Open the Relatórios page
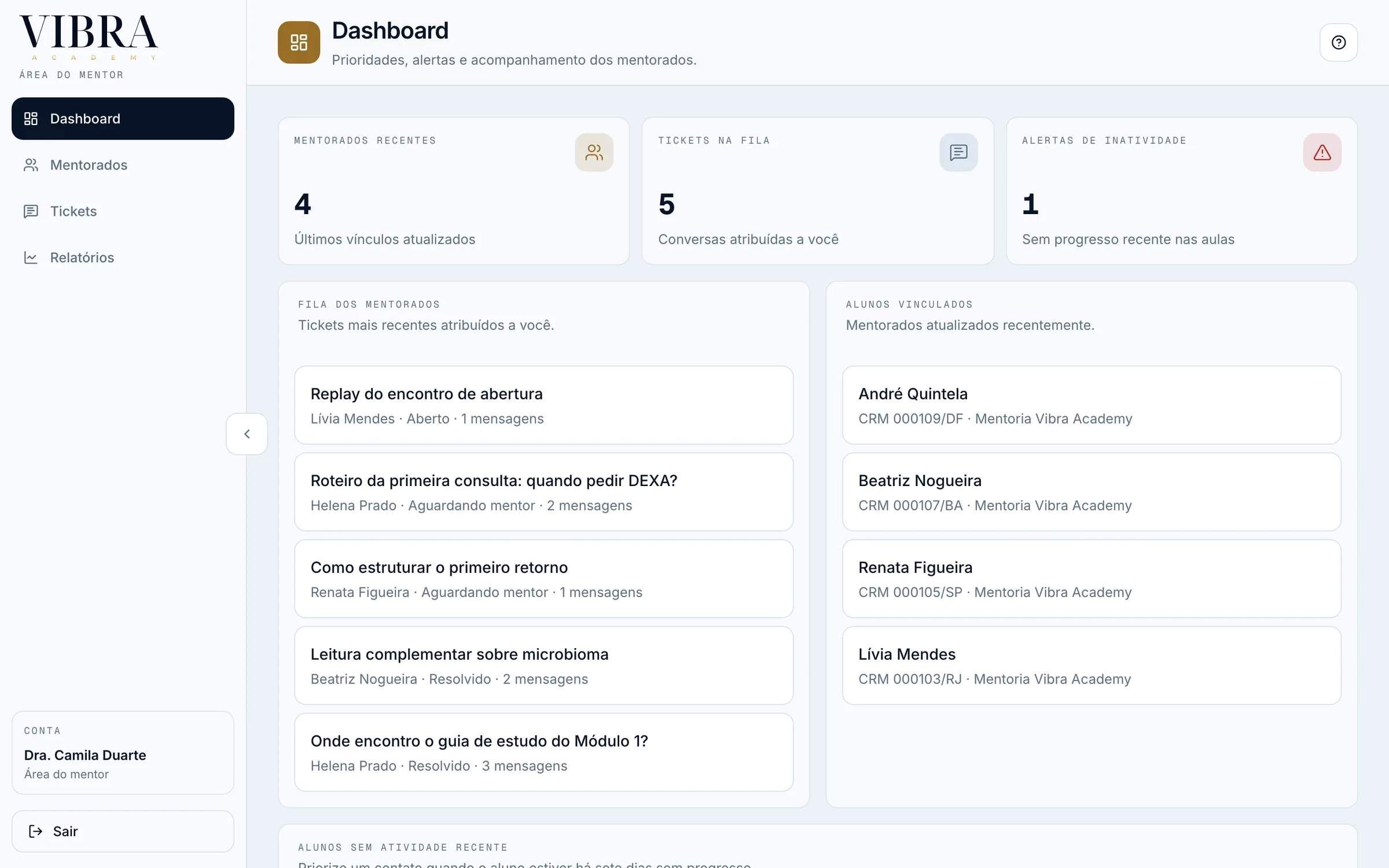 [123, 258]
